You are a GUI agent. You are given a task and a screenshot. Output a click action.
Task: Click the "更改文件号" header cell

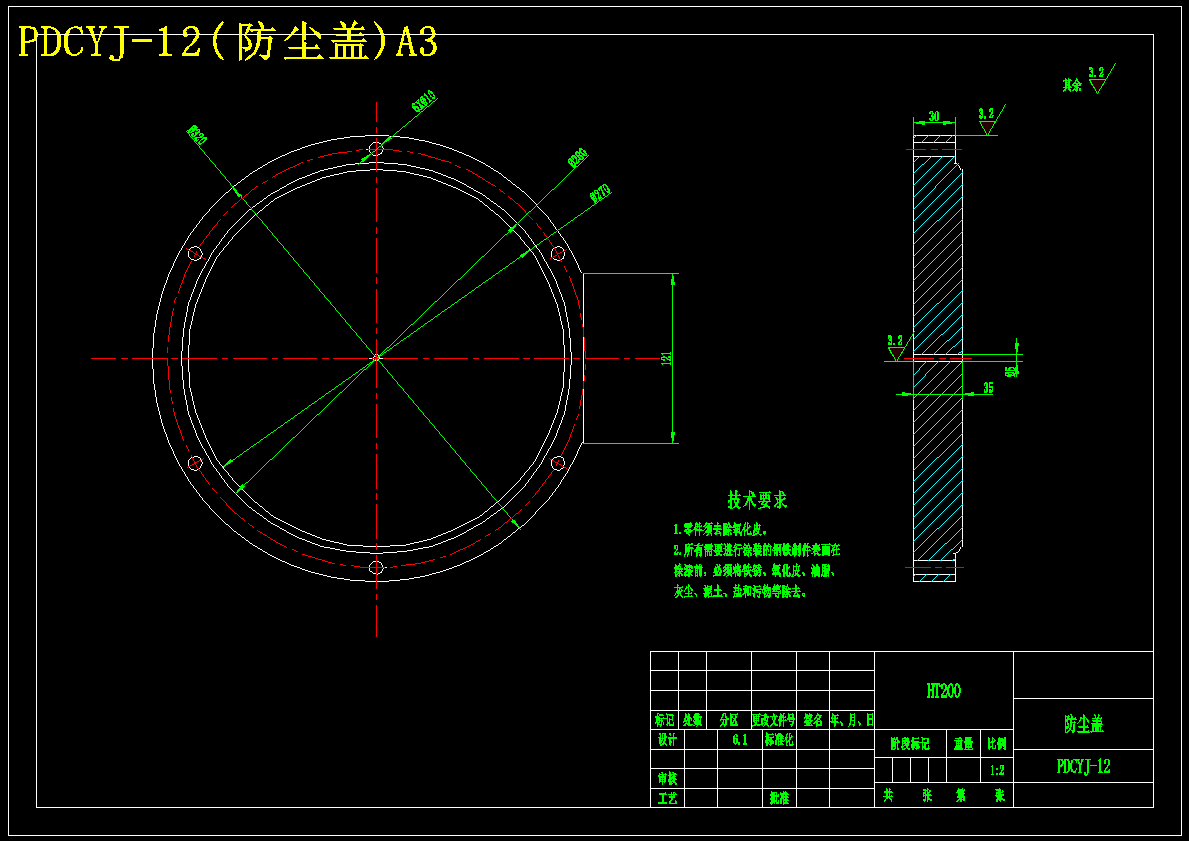(773, 719)
